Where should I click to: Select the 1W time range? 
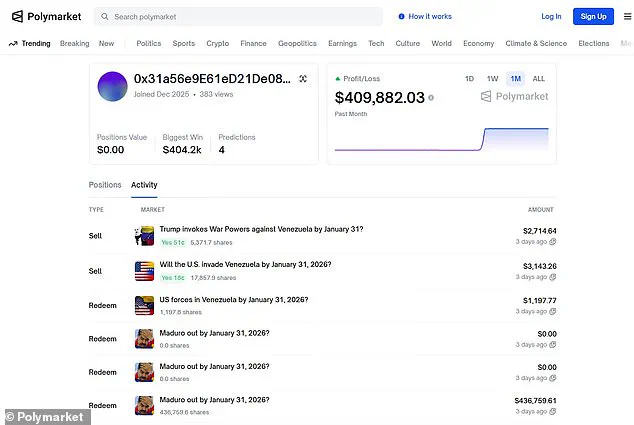tap(492, 79)
